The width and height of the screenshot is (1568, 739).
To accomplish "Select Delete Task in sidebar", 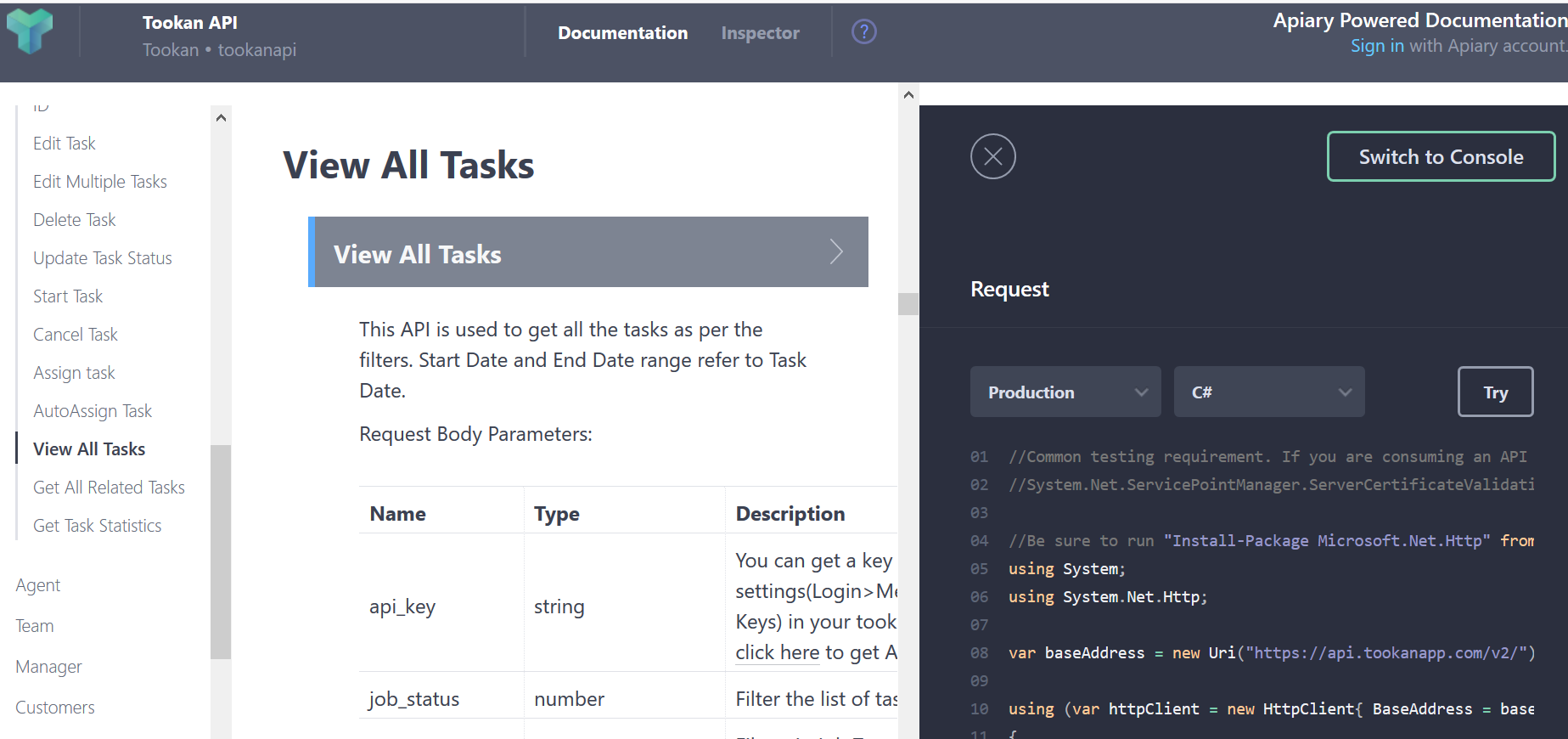I will (75, 220).
